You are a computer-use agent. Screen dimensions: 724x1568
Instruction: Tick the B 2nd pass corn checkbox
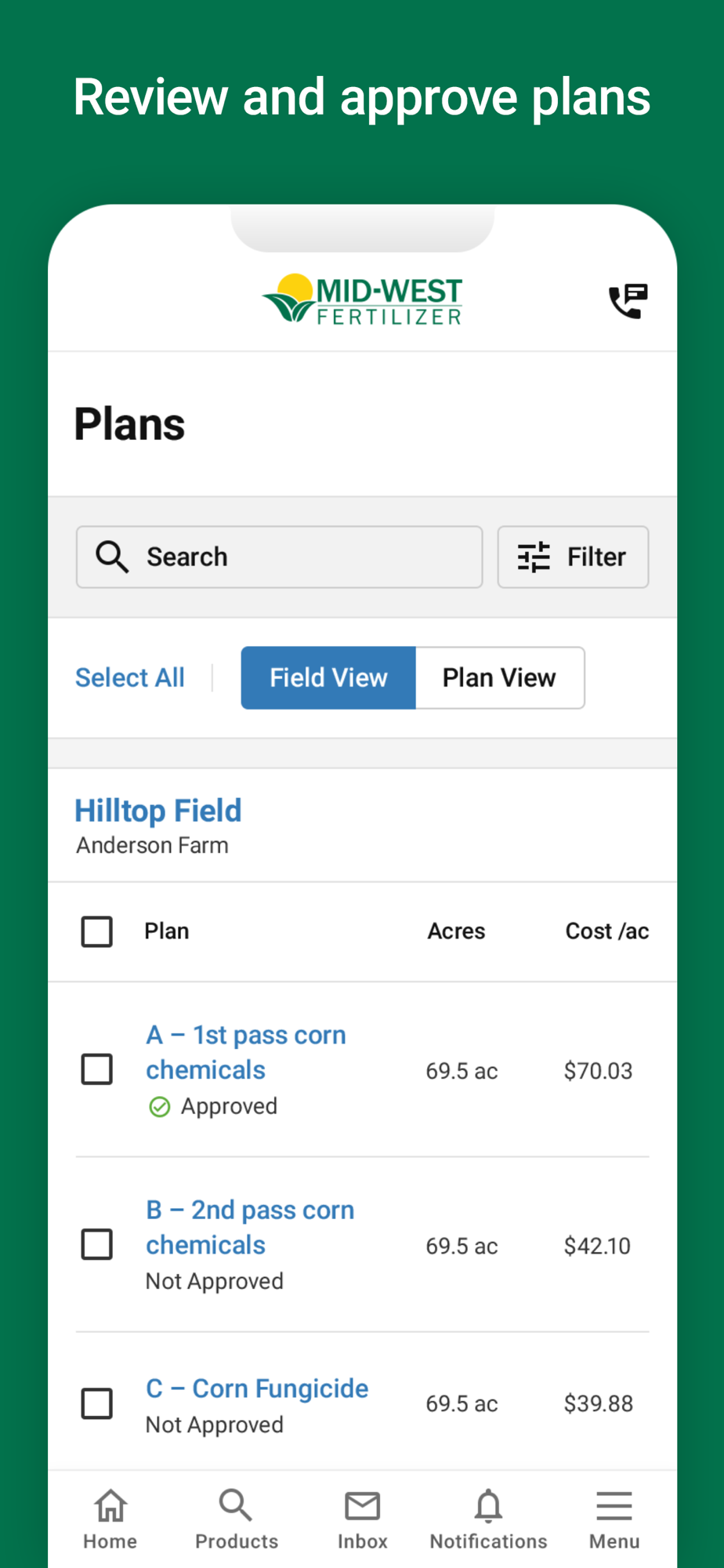coord(97,1244)
